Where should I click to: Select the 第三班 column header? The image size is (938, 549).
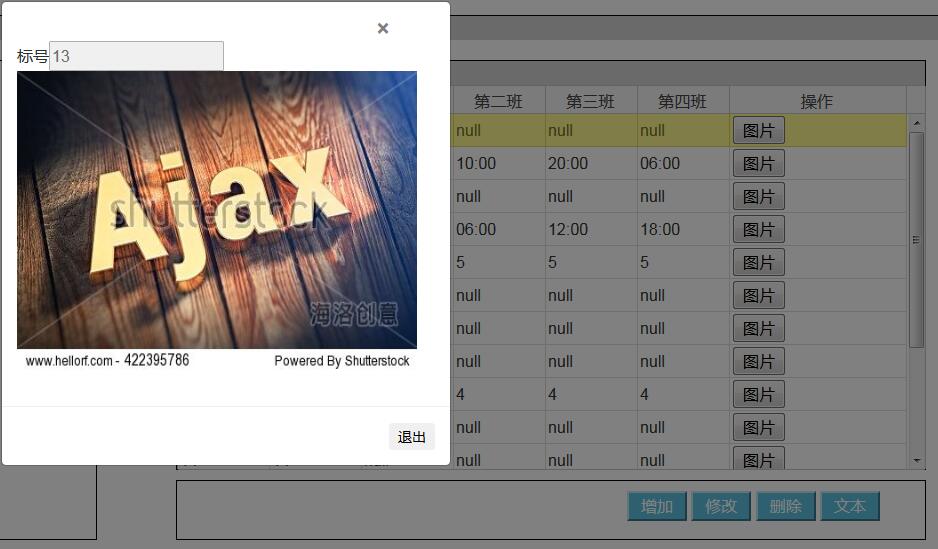tap(590, 101)
